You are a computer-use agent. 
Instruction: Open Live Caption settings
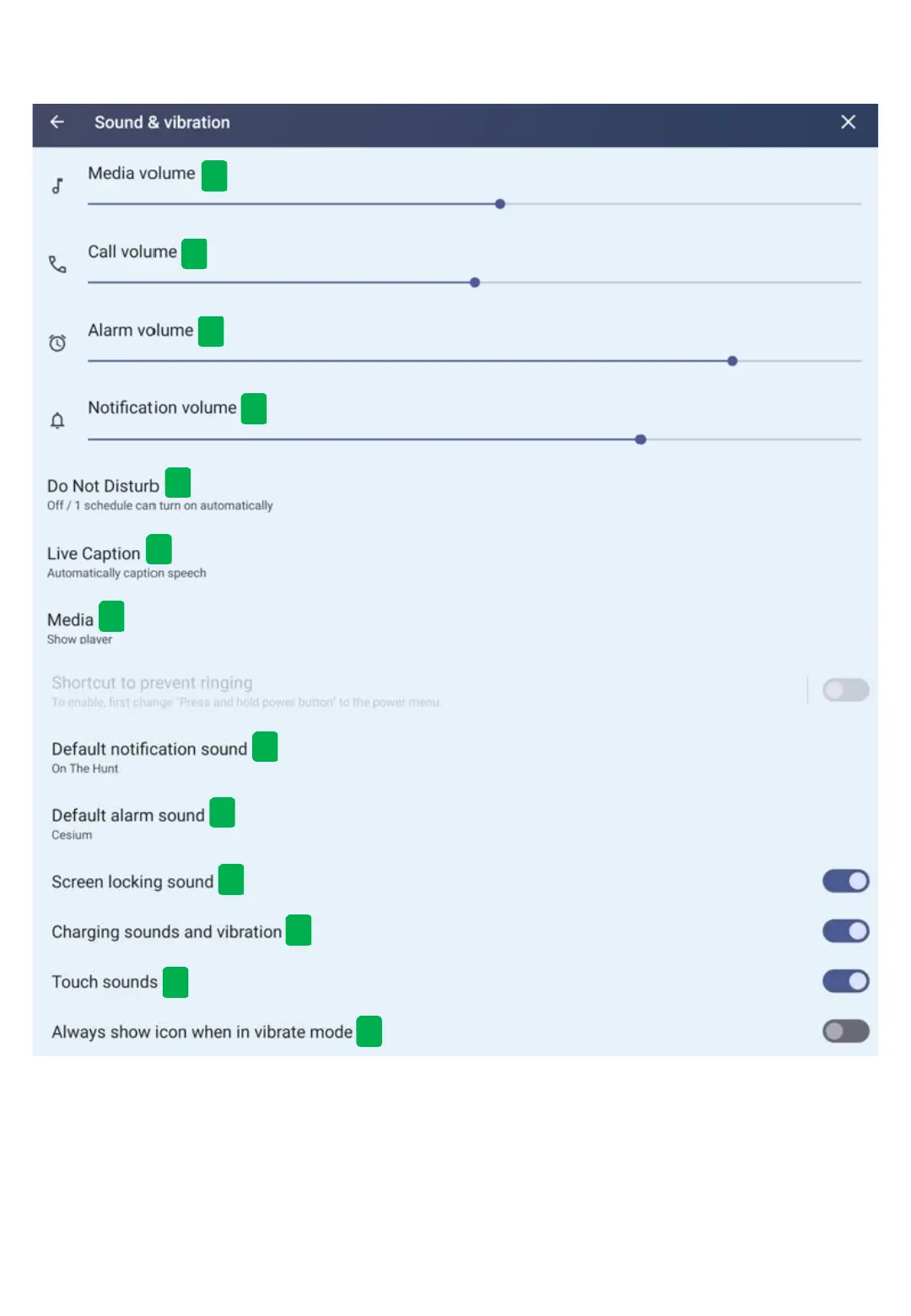tap(94, 561)
